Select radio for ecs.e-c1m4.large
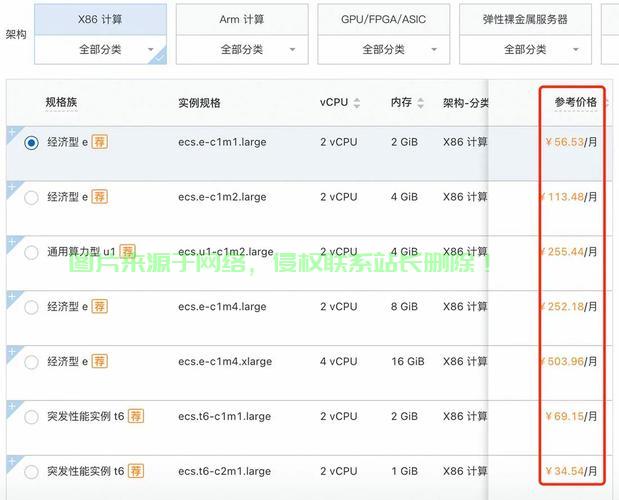This screenshot has width=619, height=500. pos(31,307)
